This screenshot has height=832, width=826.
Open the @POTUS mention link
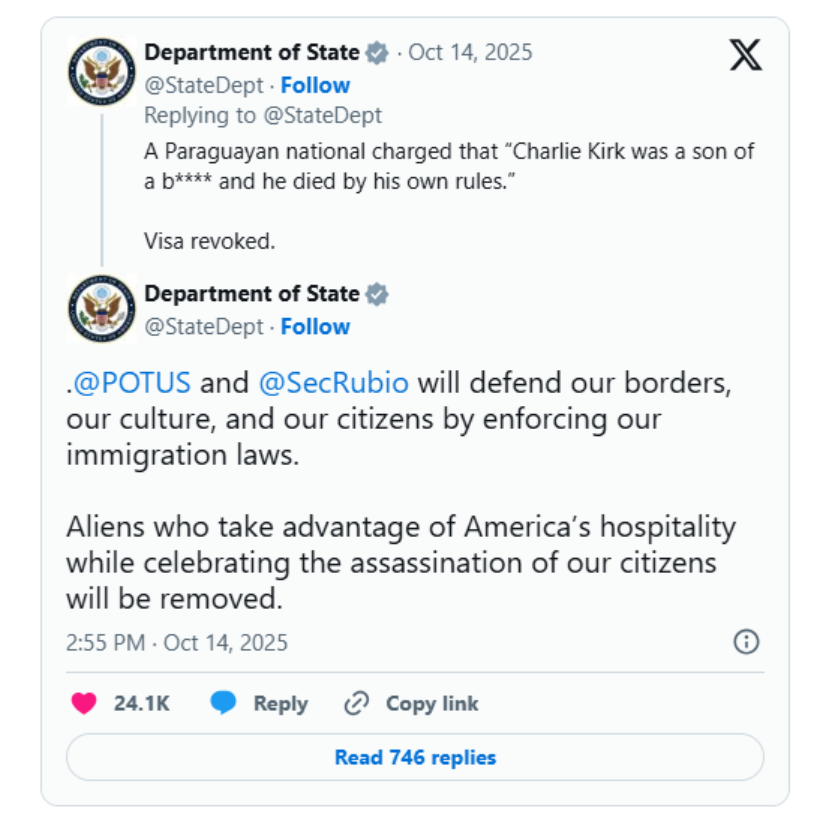click(131, 383)
